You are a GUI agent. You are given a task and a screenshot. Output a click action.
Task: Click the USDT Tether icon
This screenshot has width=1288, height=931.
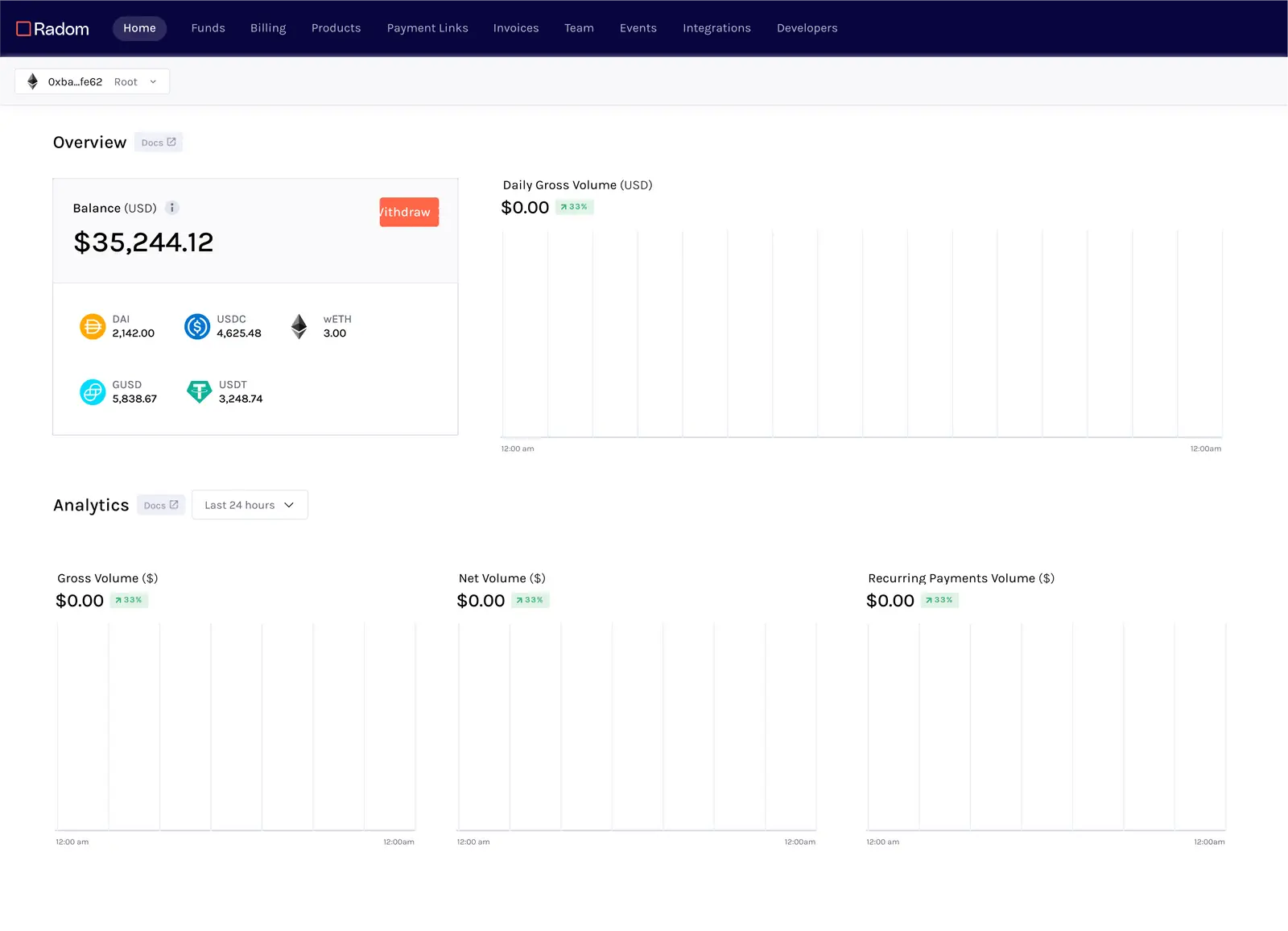(199, 392)
